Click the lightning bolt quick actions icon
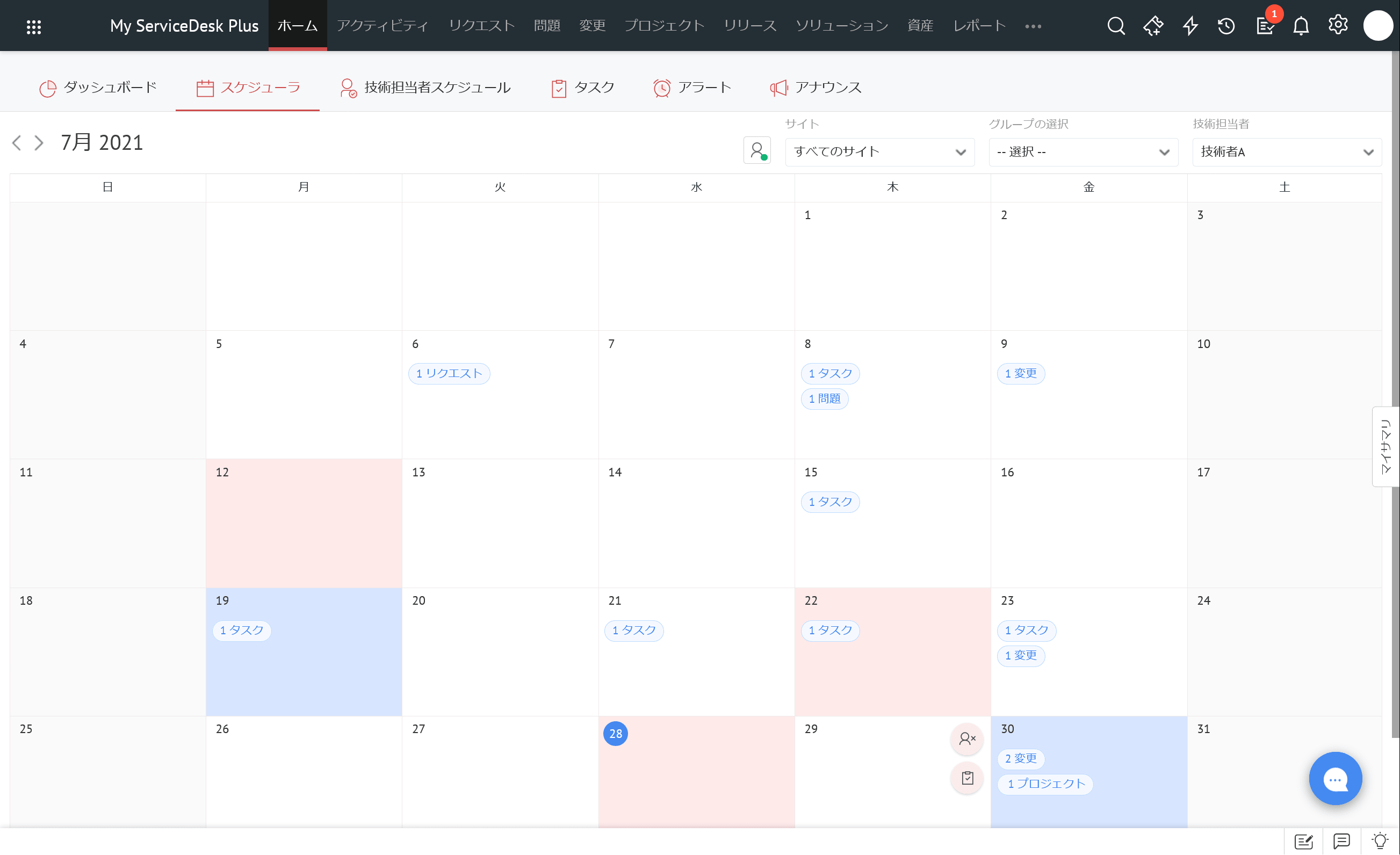This screenshot has width=1400, height=855. pyautogui.click(x=1190, y=26)
